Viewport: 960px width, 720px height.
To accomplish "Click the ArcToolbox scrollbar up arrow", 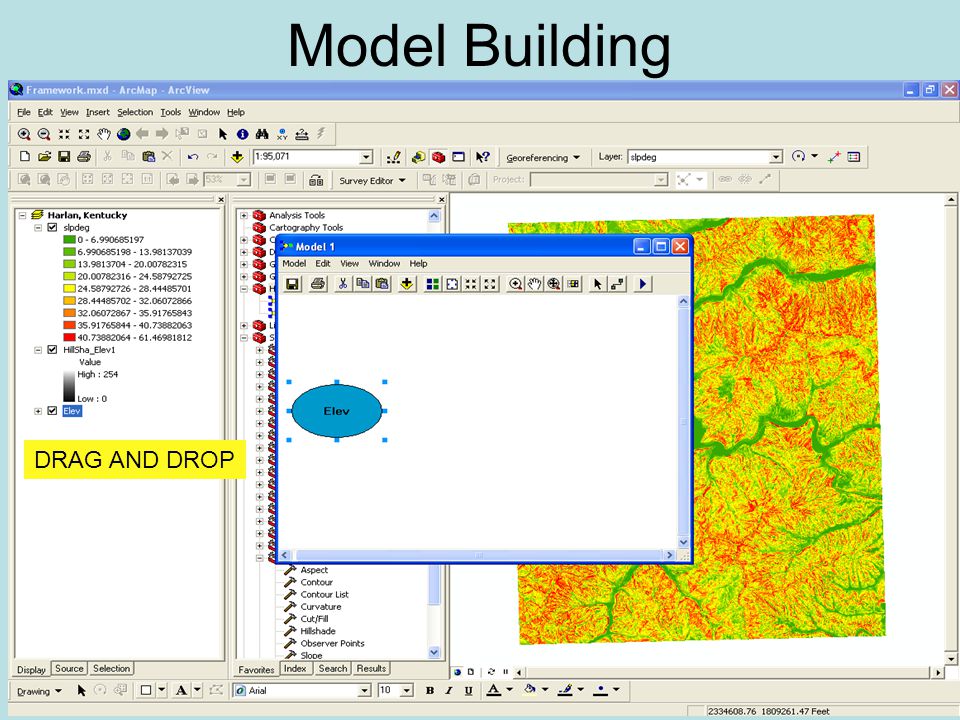I will [x=434, y=216].
